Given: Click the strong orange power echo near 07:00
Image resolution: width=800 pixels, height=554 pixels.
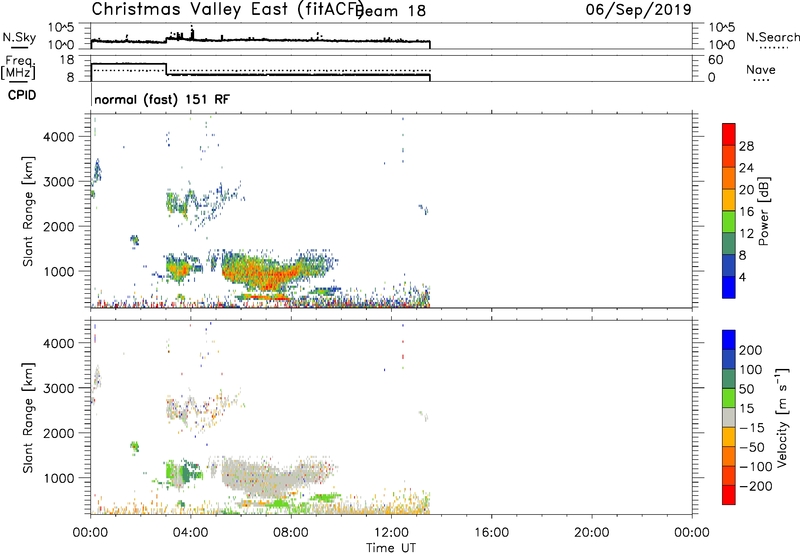Looking at the screenshot, I should coord(265,275).
